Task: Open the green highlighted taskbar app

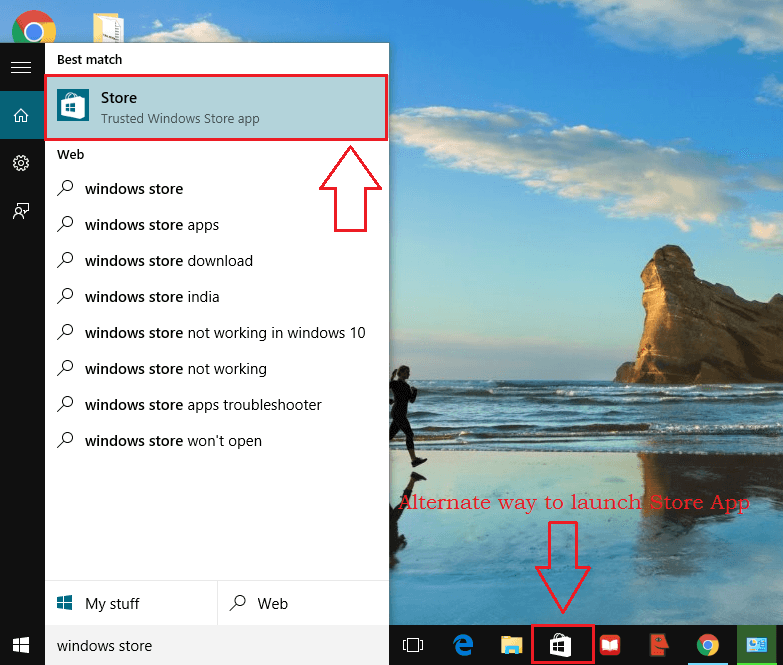Action: 758,646
